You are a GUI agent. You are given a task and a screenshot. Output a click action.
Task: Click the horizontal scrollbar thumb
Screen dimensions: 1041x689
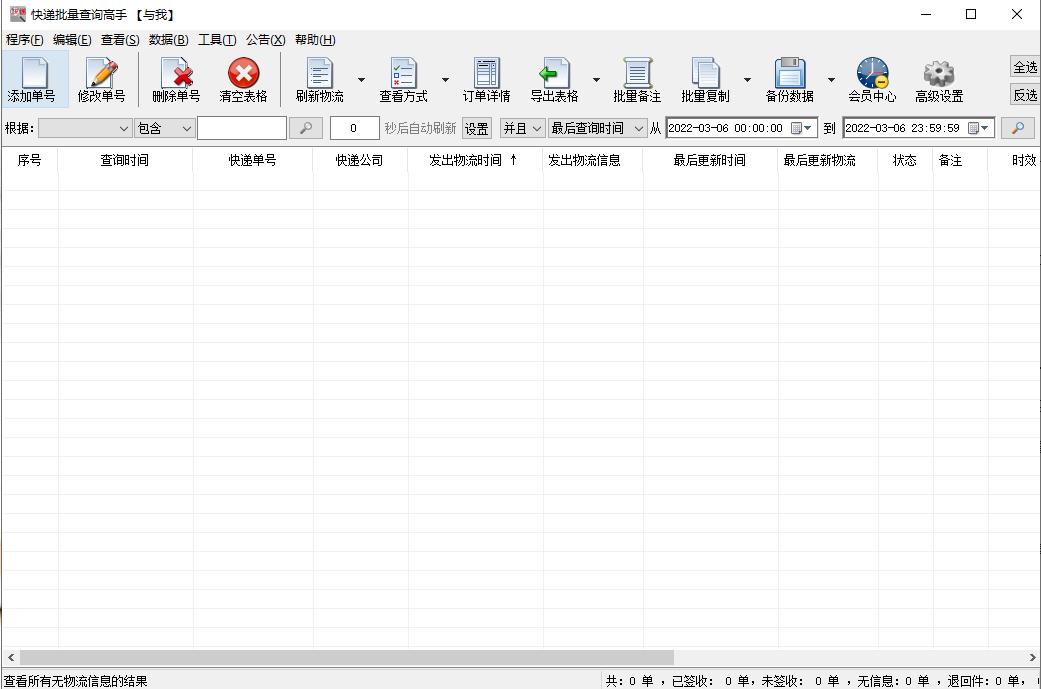pyautogui.click(x=347, y=657)
